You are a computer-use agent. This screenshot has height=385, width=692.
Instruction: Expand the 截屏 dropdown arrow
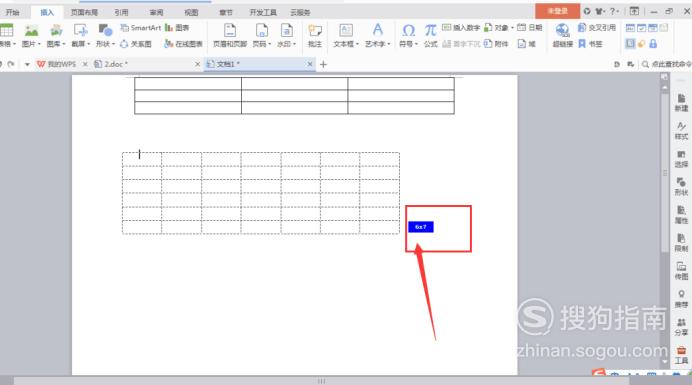88,44
